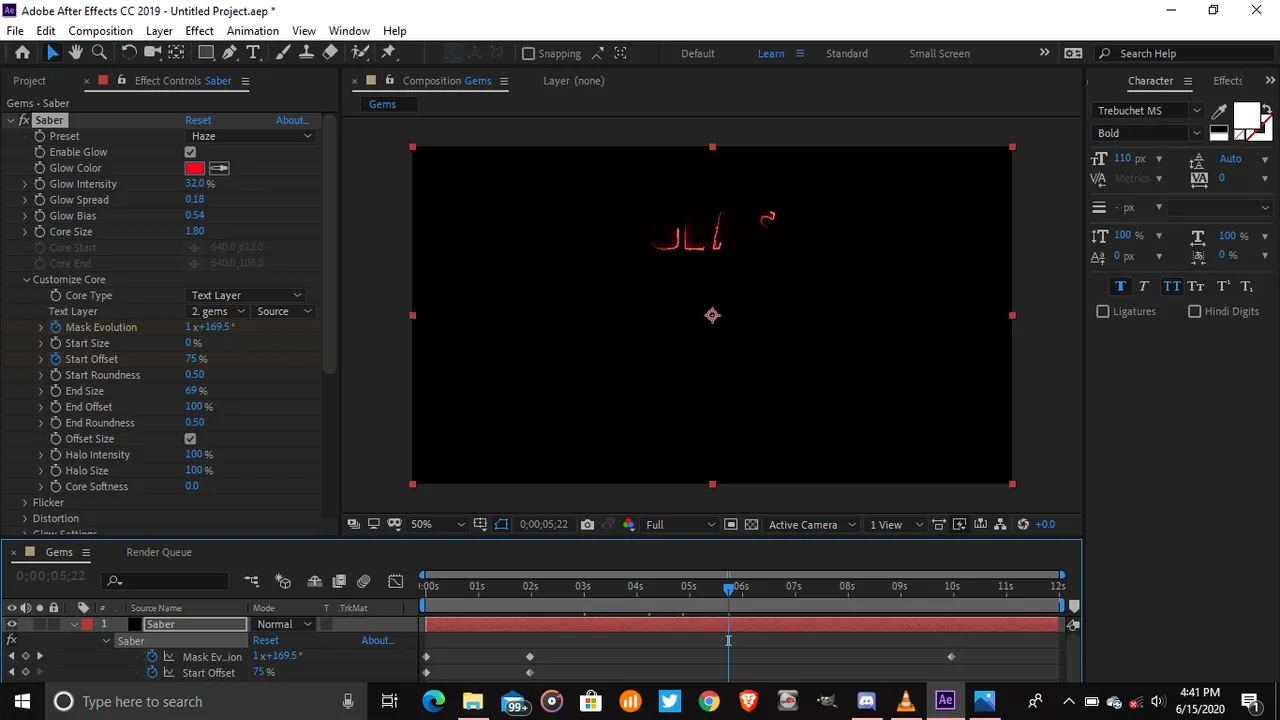Select the Selection arrow tool
Viewport: 1280px width, 720px height.
click(x=52, y=53)
